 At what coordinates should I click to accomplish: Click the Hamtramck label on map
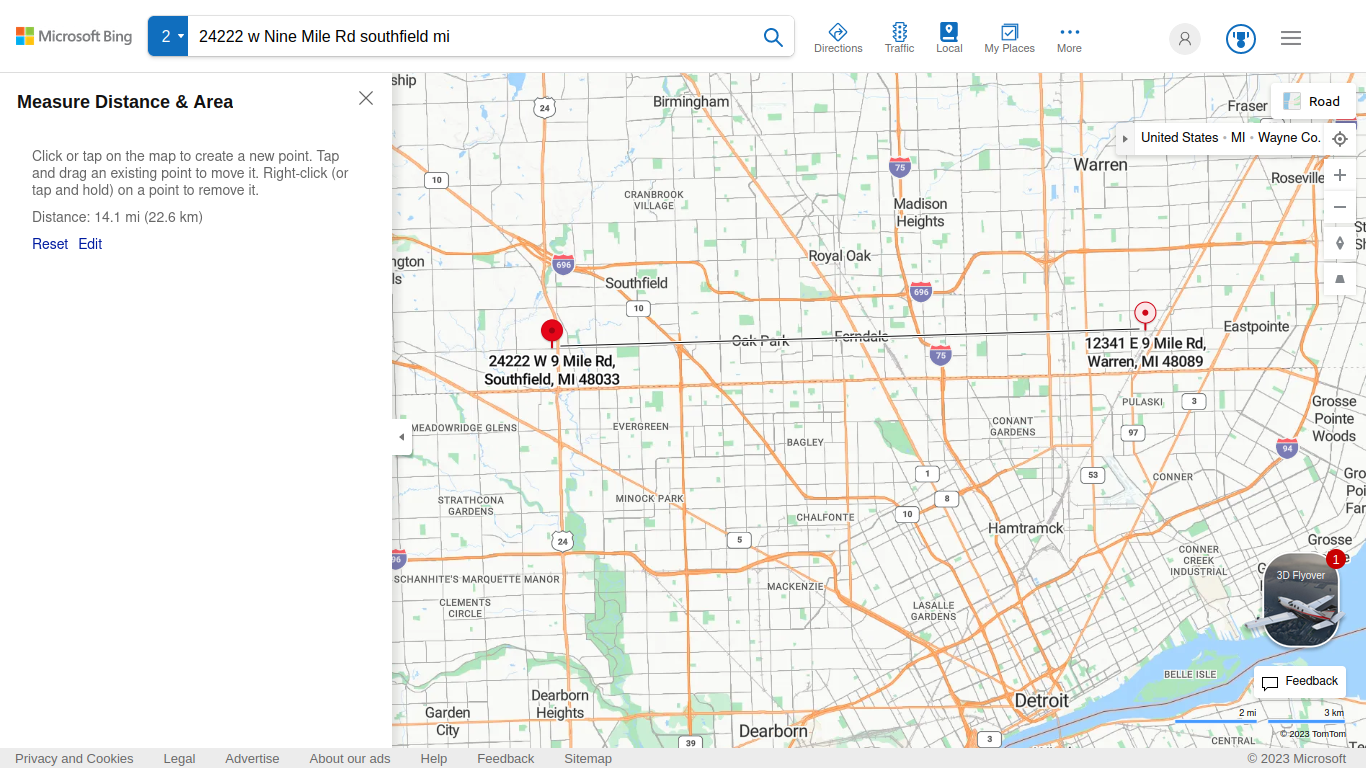click(1026, 528)
